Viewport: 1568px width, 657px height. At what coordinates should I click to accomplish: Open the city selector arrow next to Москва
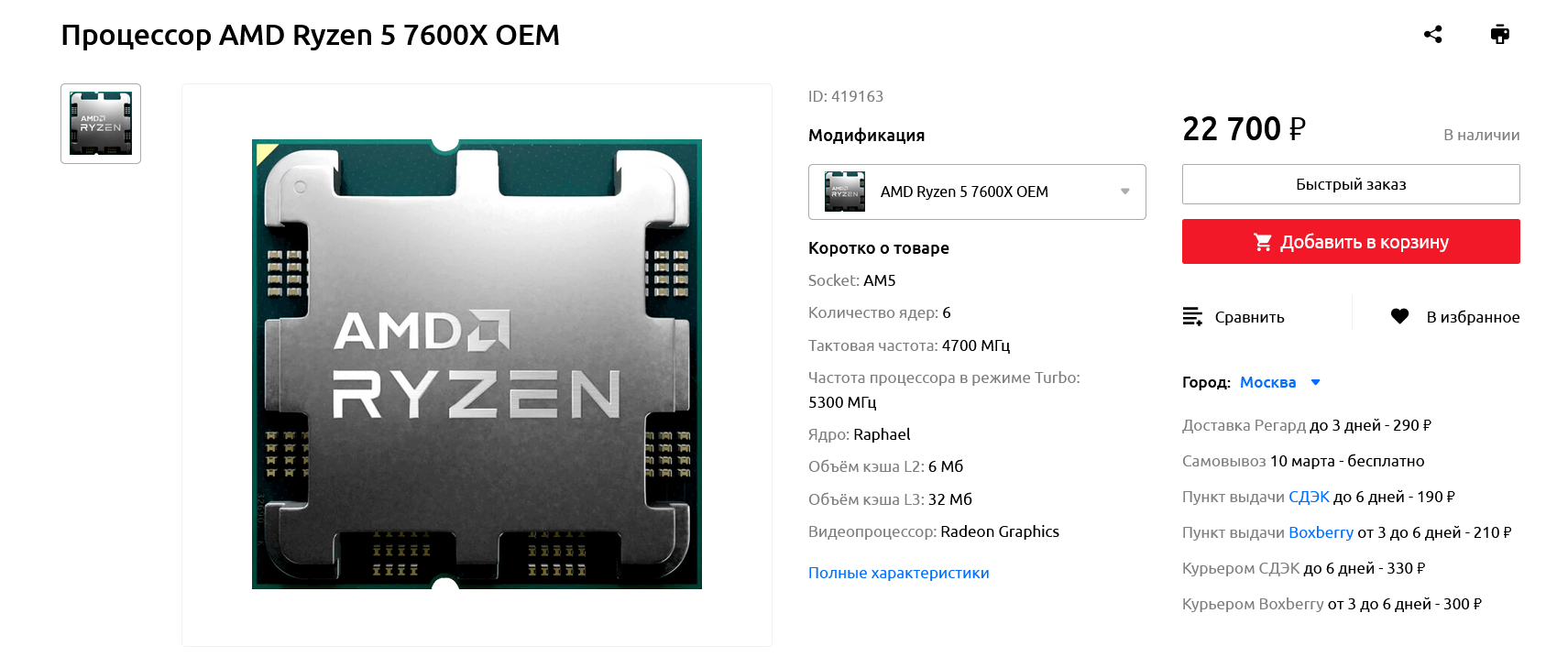click(x=1315, y=382)
